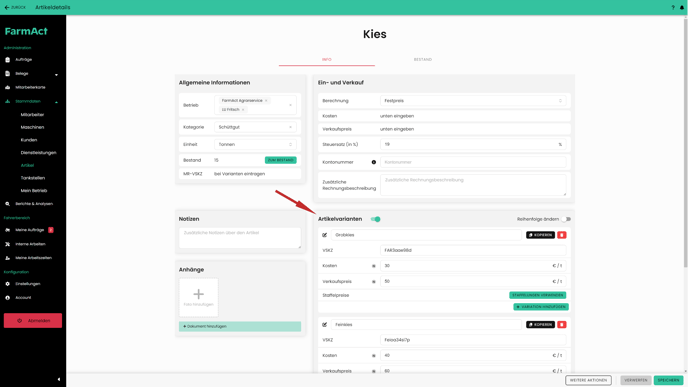
Task: Open Mein Betrieb under Stammdaten
Action: (x=34, y=191)
